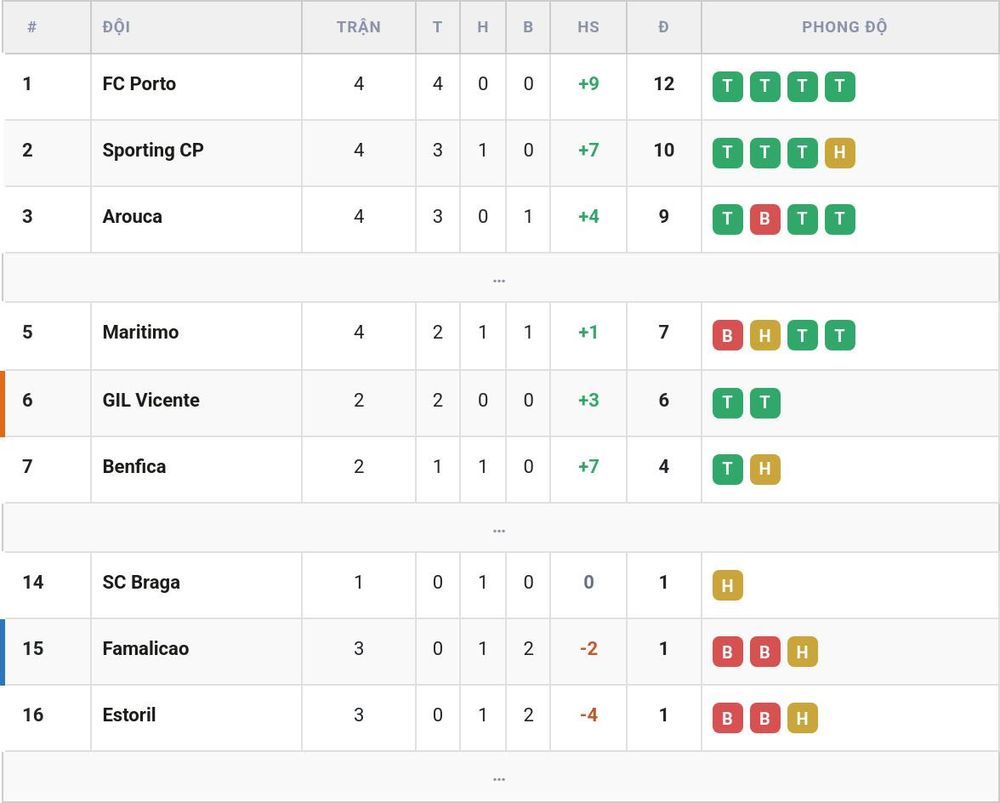Open the Sporting CP team link
The height and width of the screenshot is (803, 1000).
[x=153, y=150]
